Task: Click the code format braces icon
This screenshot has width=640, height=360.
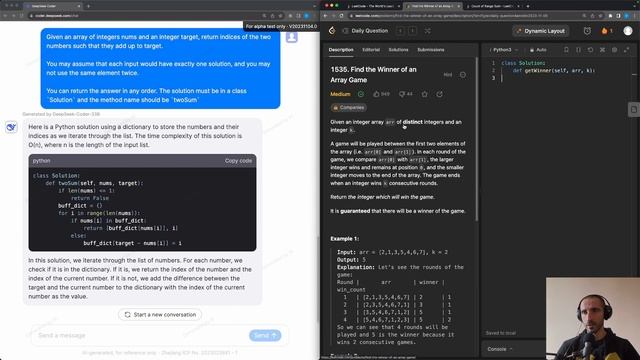Action: point(578,50)
